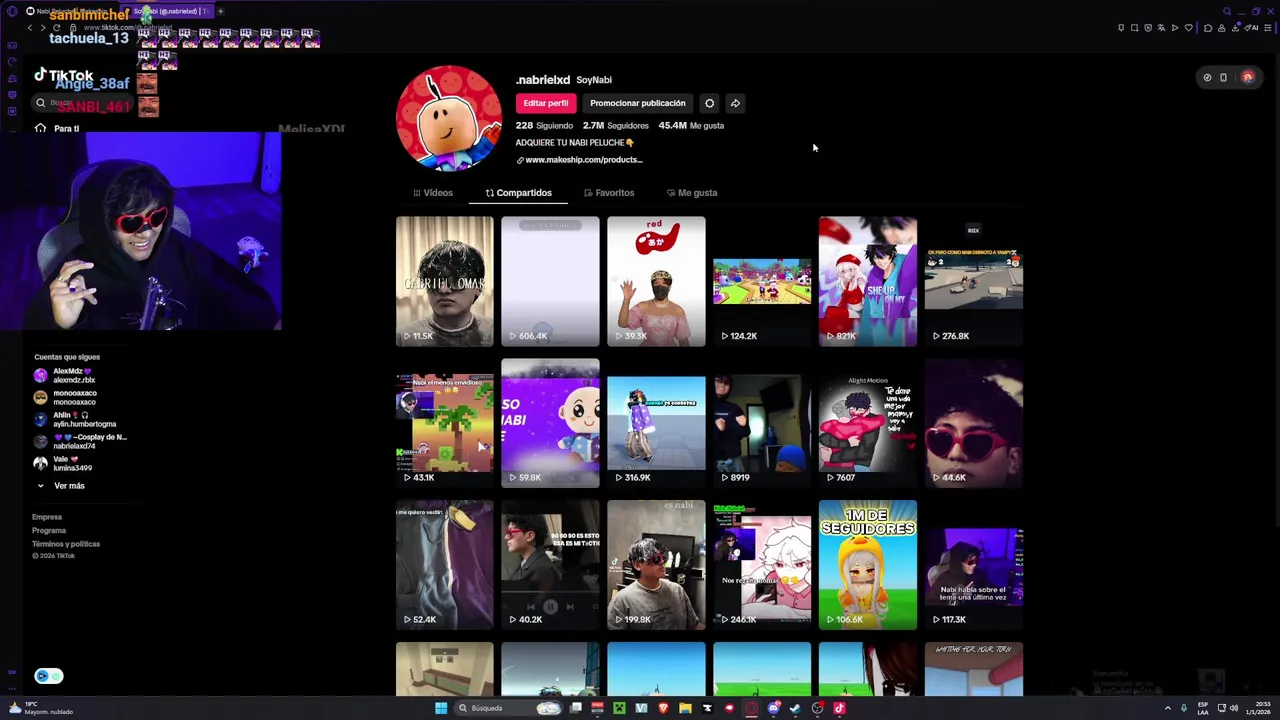Open the 1M de seguidores video
Viewport: 1280px width, 720px height.
(868, 565)
